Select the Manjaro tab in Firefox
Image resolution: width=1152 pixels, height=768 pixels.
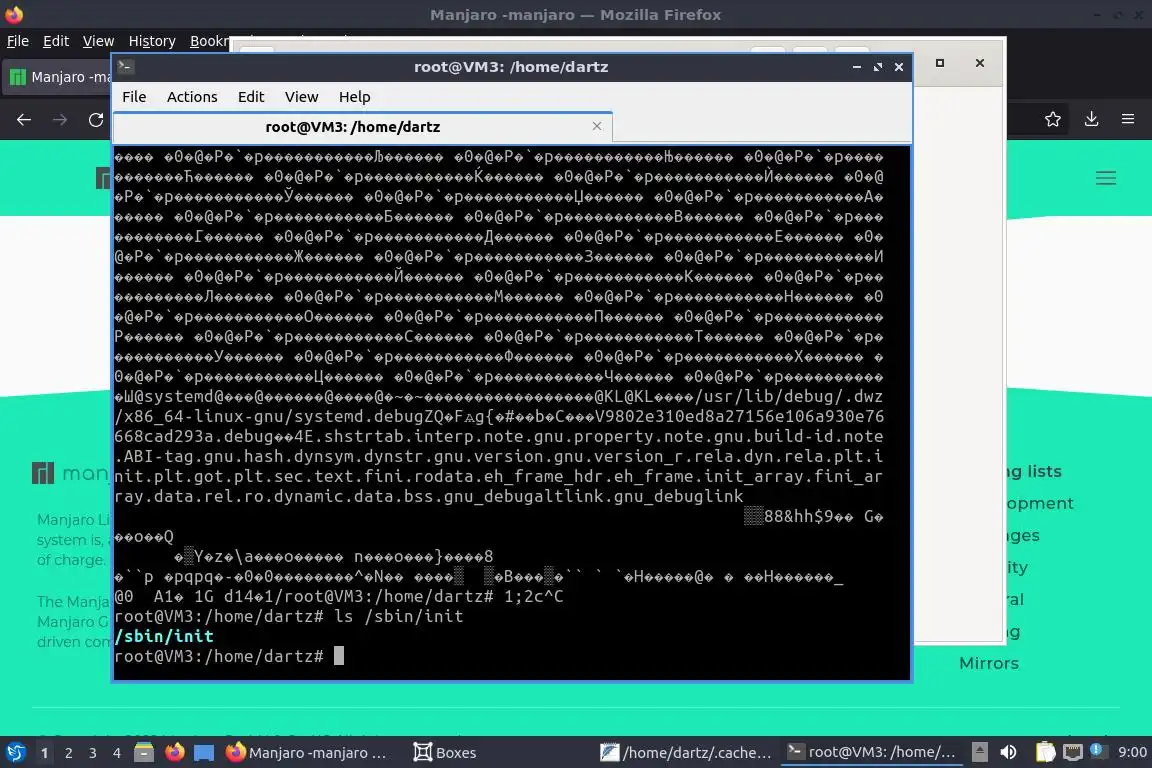pyautogui.click(x=59, y=77)
